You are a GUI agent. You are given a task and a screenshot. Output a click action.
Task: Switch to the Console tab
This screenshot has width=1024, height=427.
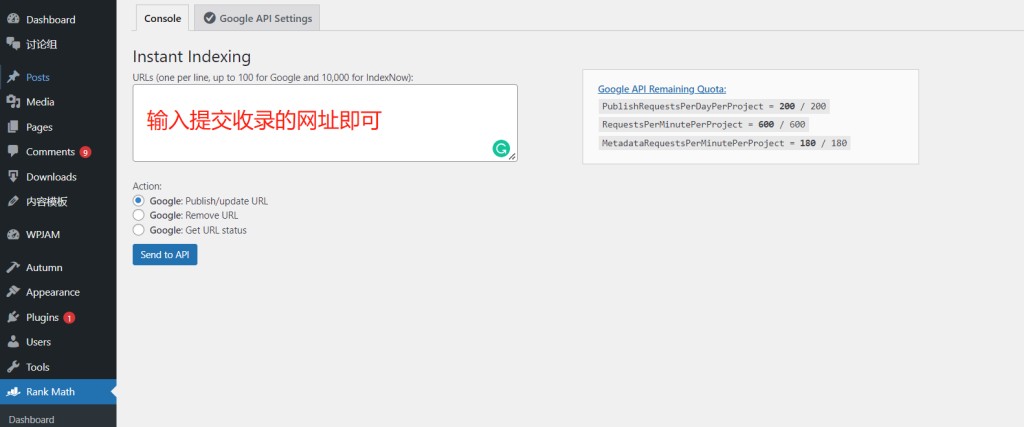(163, 18)
